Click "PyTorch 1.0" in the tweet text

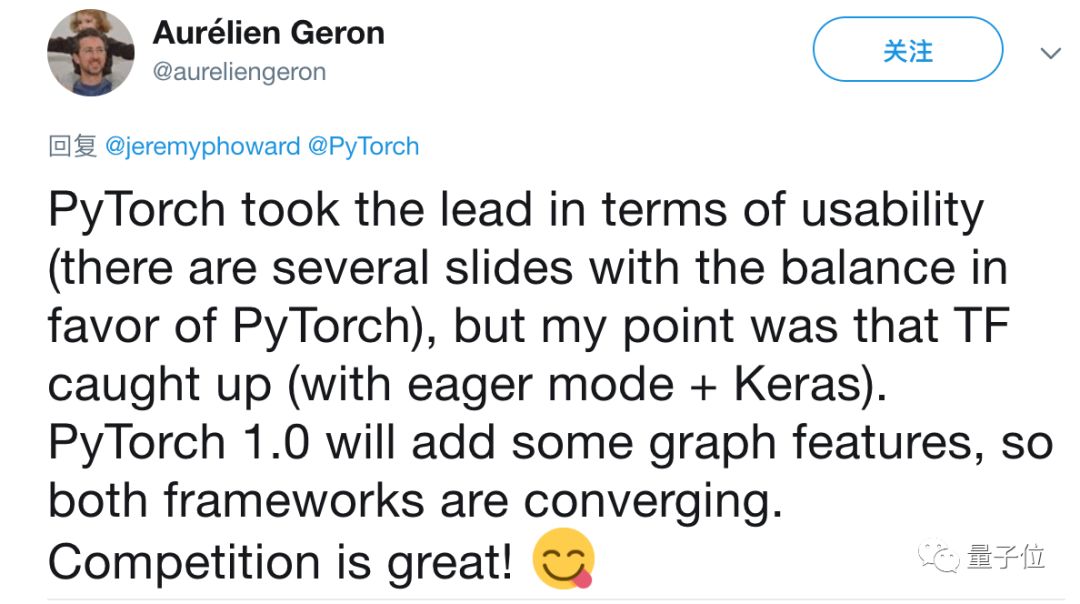coord(165,442)
